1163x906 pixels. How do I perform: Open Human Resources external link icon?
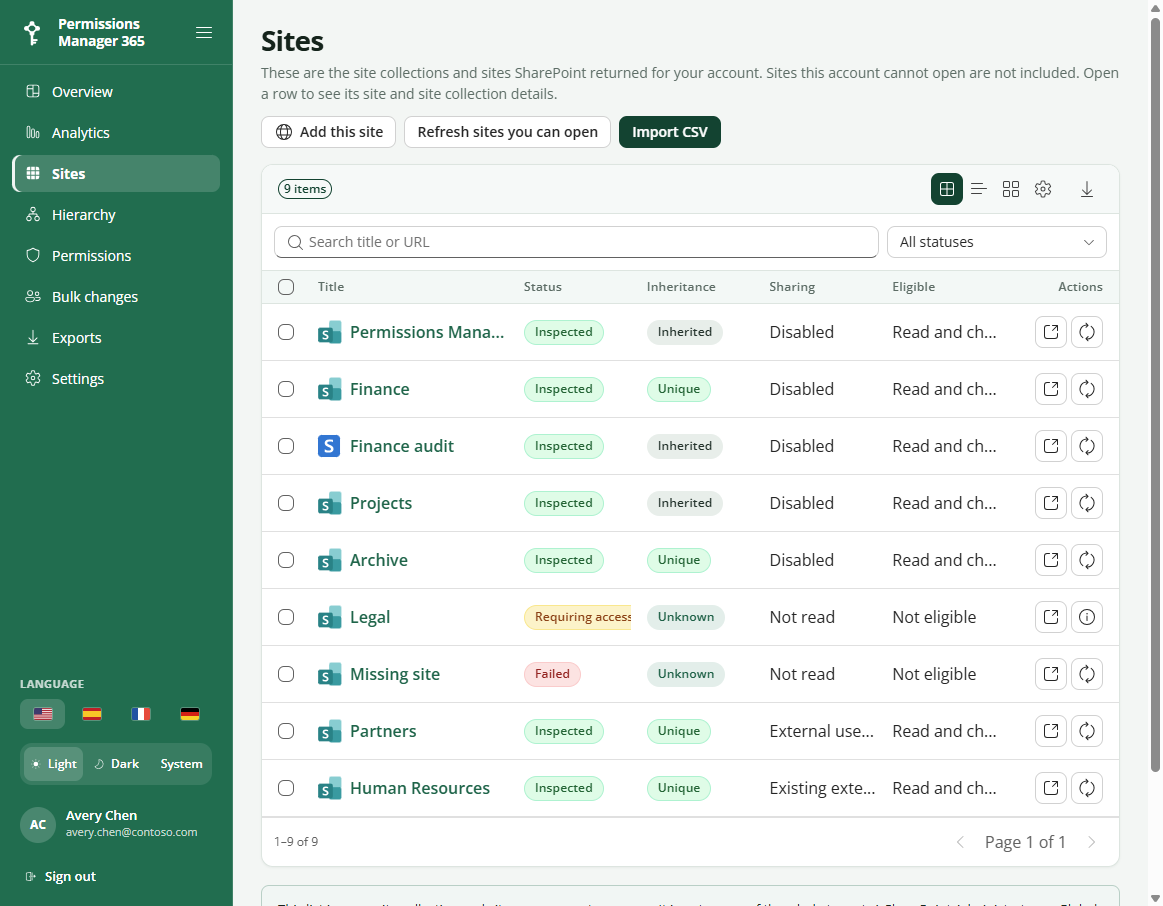point(1050,788)
